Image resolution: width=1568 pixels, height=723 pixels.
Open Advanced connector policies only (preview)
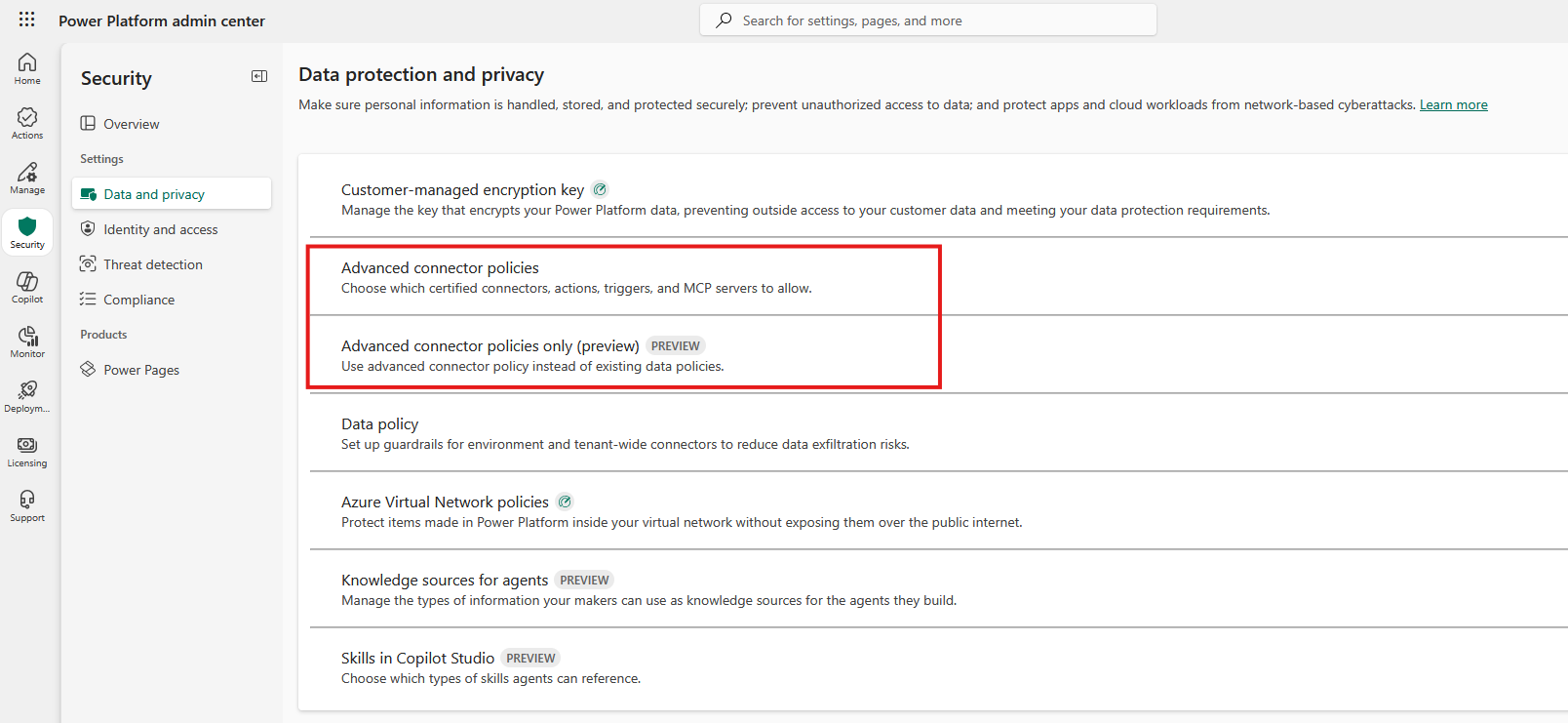490,345
